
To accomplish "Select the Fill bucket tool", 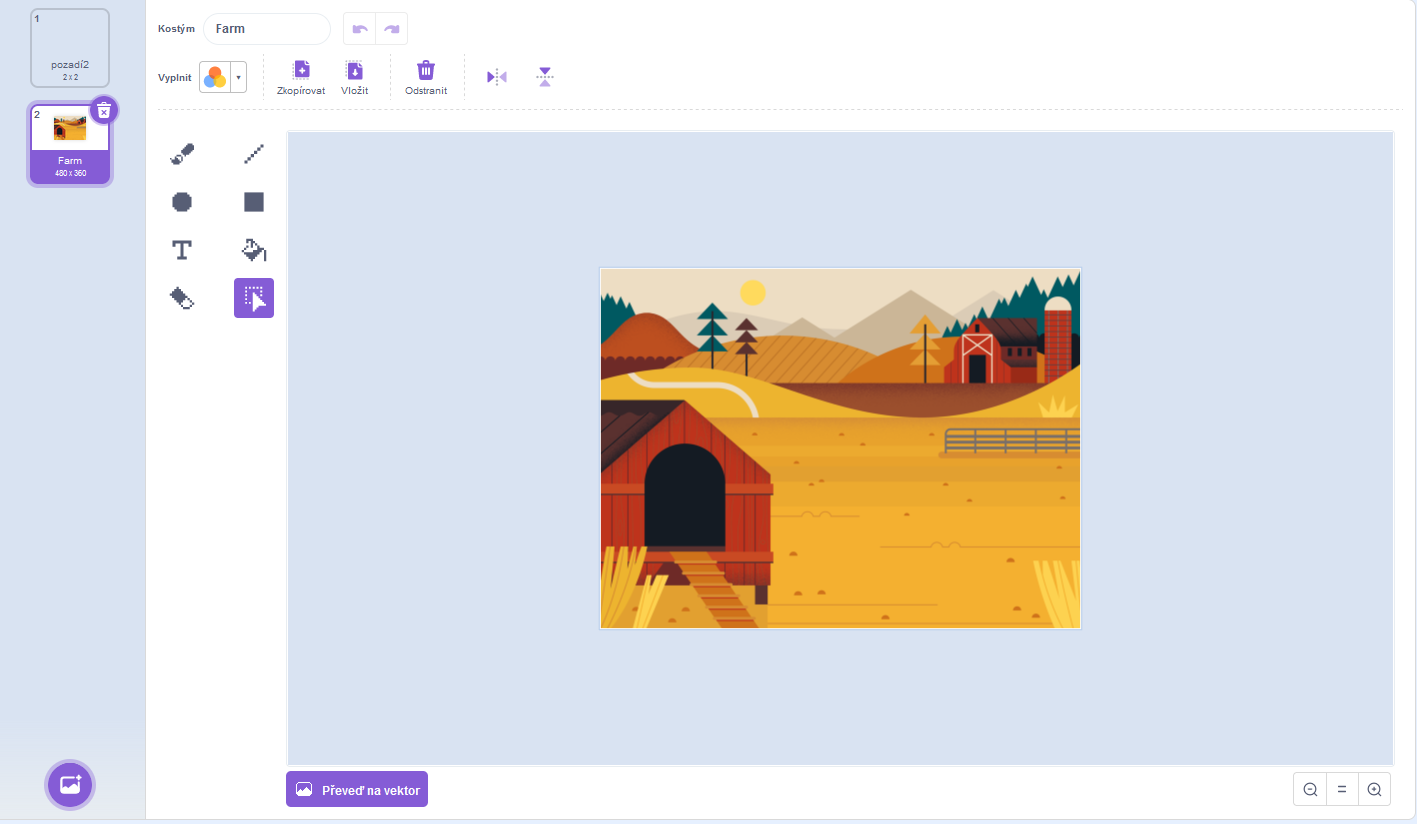I will pos(254,250).
